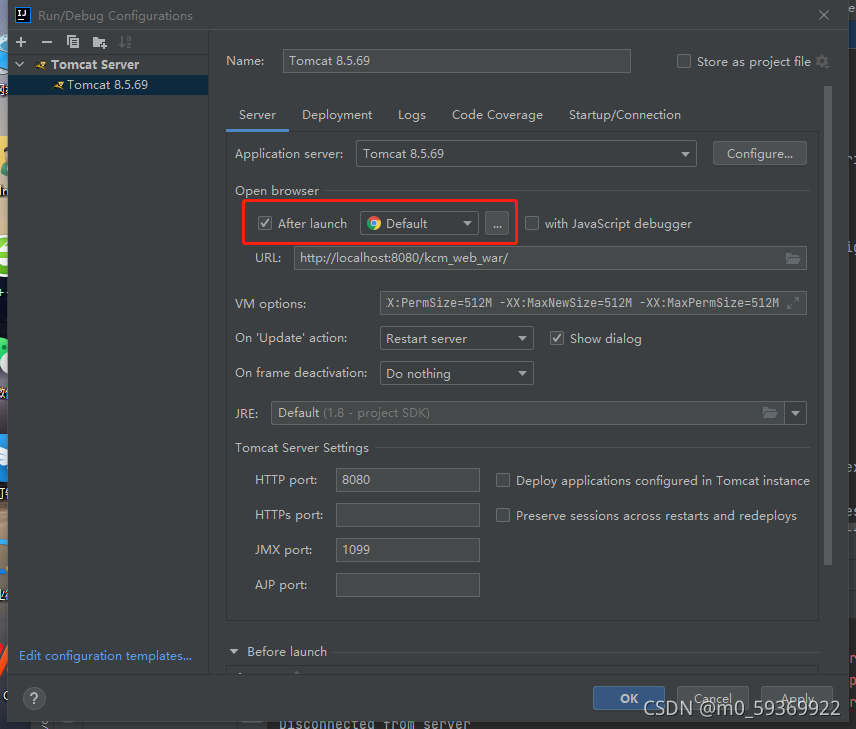Enable with JavaScript debugger

tap(532, 223)
